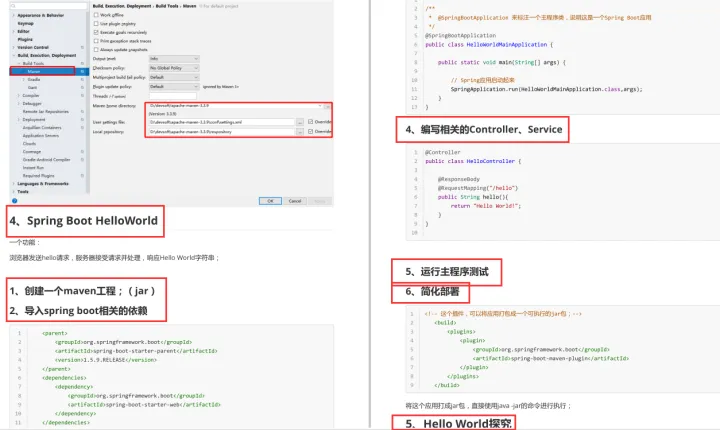Collapse the Build Tools node
The image size is (720, 430).
pos(19,63)
